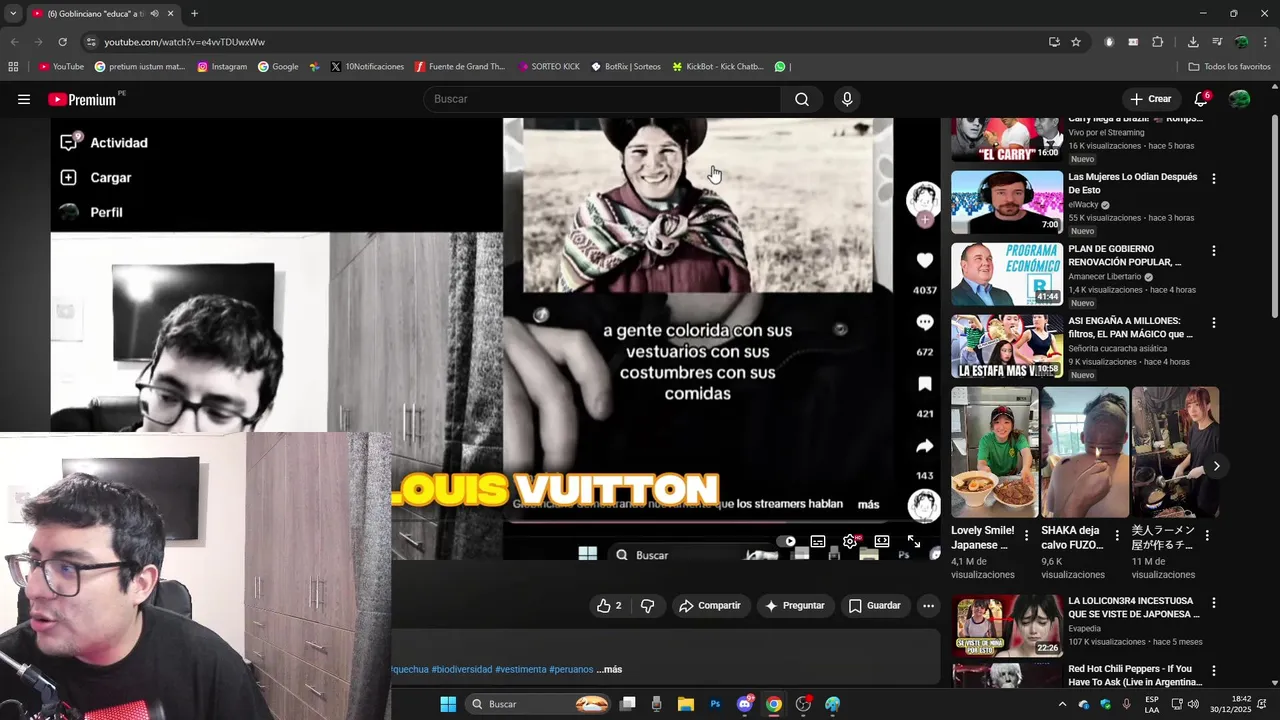The height and width of the screenshot is (720, 1280).
Task: Click the install app icon in address bar
Action: point(1054,42)
